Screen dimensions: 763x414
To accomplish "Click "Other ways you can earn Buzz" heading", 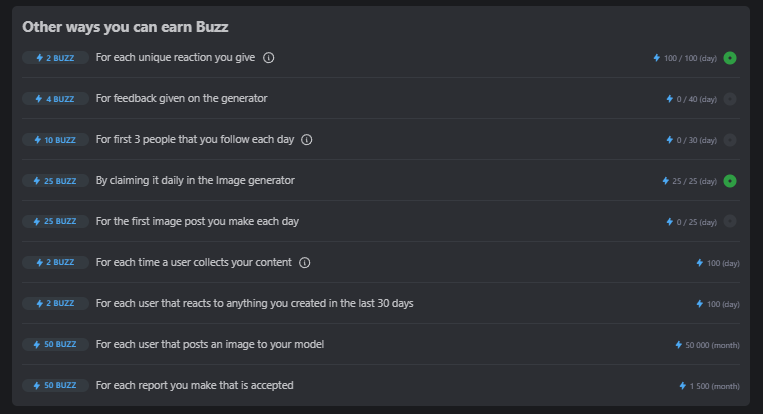I will click(125, 27).
